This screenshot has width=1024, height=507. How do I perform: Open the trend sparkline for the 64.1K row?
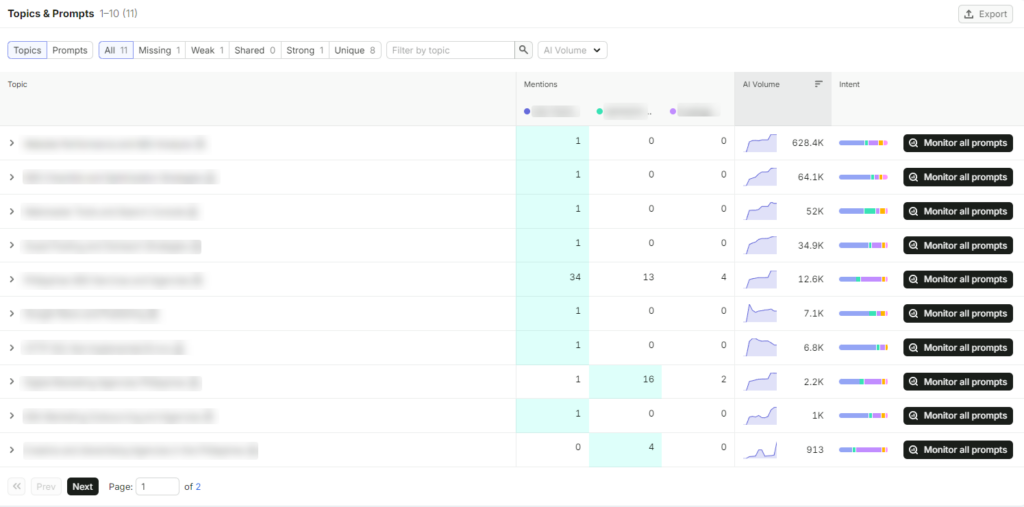(761, 177)
